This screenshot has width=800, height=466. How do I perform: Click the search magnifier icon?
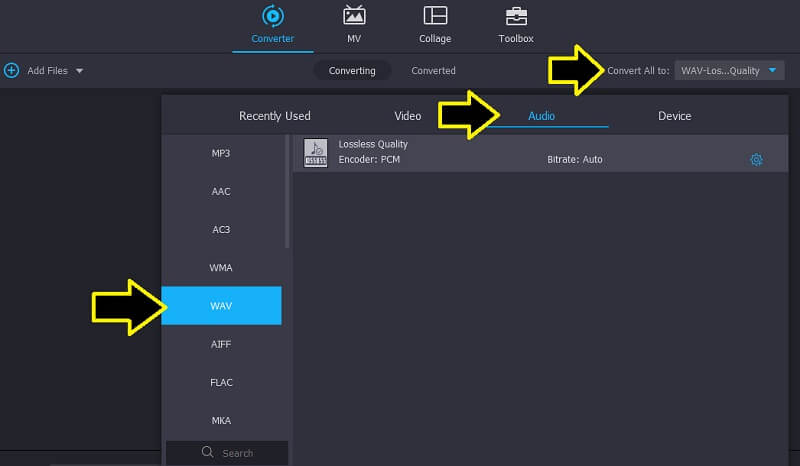coord(208,453)
